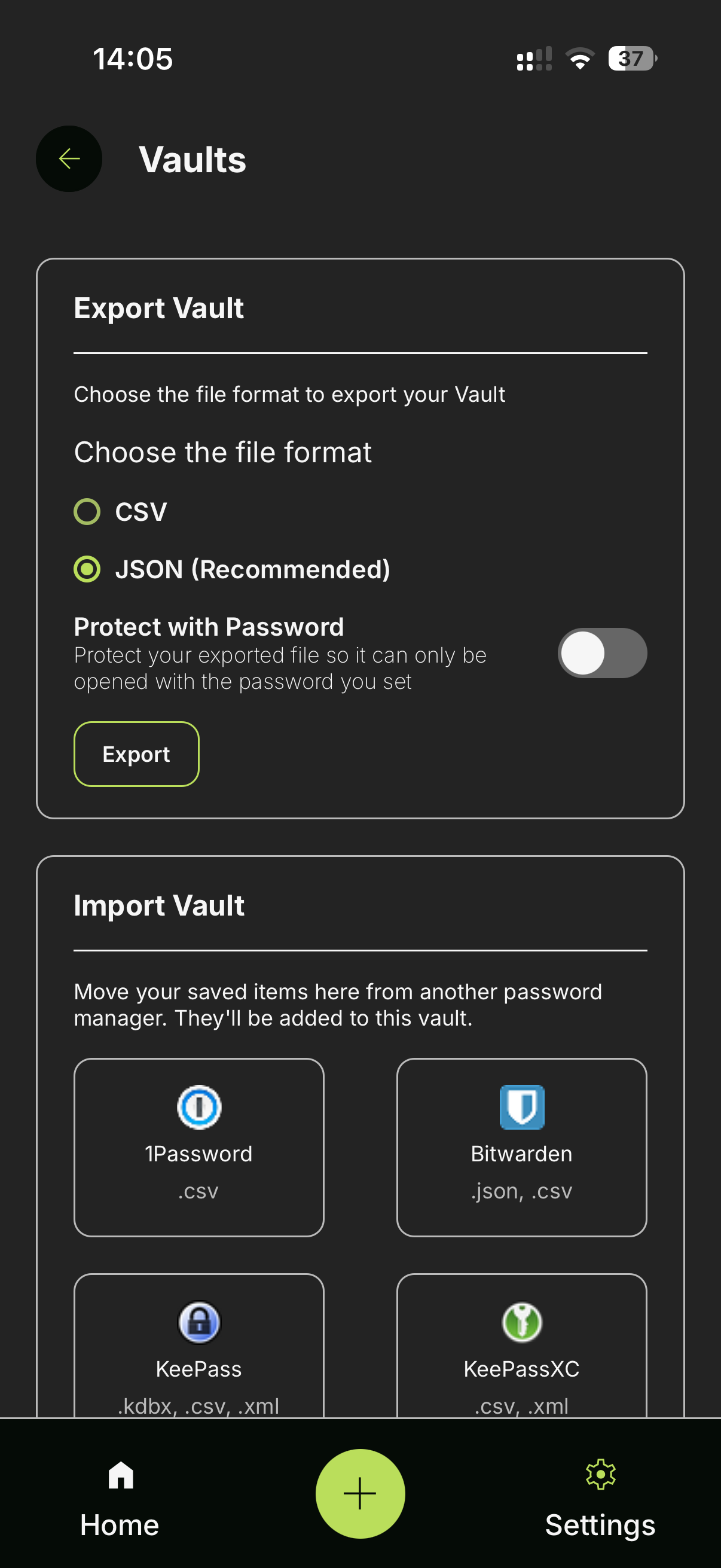Tap the battery level indicator
This screenshot has height=1568, width=721.
pyautogui.click(x=630, y=59)
